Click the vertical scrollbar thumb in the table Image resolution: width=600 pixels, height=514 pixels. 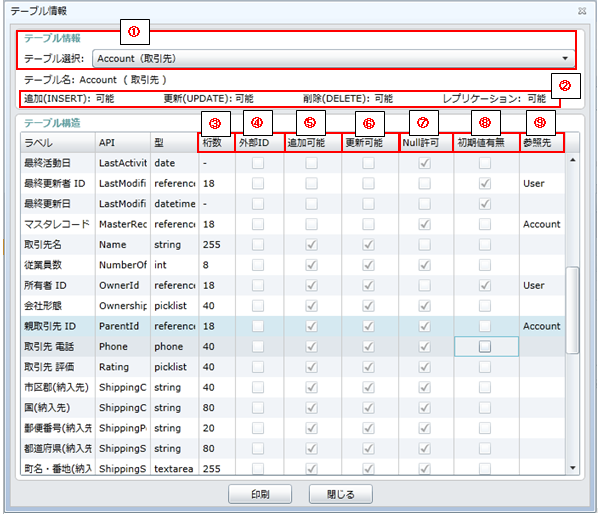pos(573,308)
